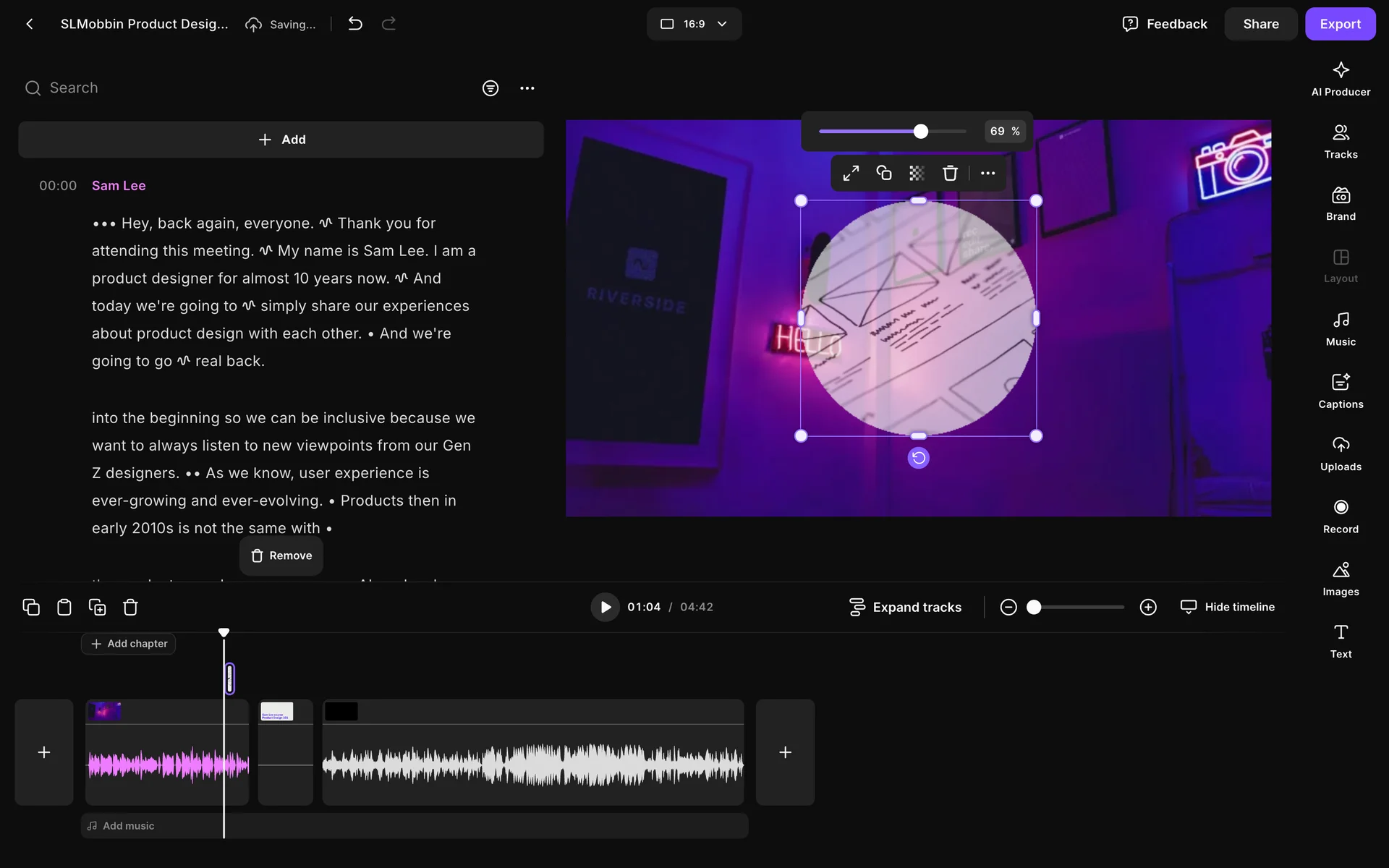Click the Export button
1389x868 pixels.
[1339, 24]
